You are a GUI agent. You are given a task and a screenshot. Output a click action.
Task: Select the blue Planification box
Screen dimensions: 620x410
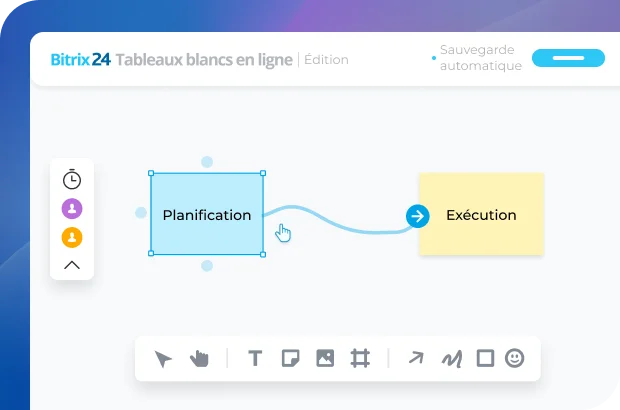(207, 214)
